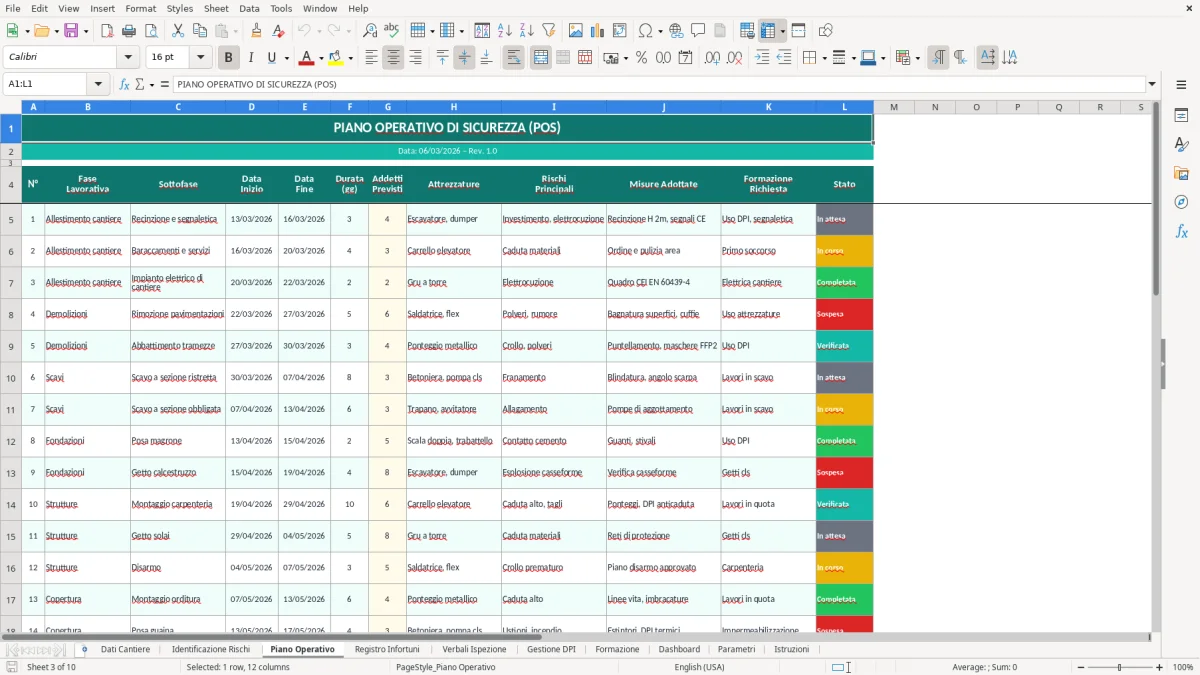The height and width of the screenshot is (675, 1200).
Task: Toggle merge and center cells
Action: (541, 58)
